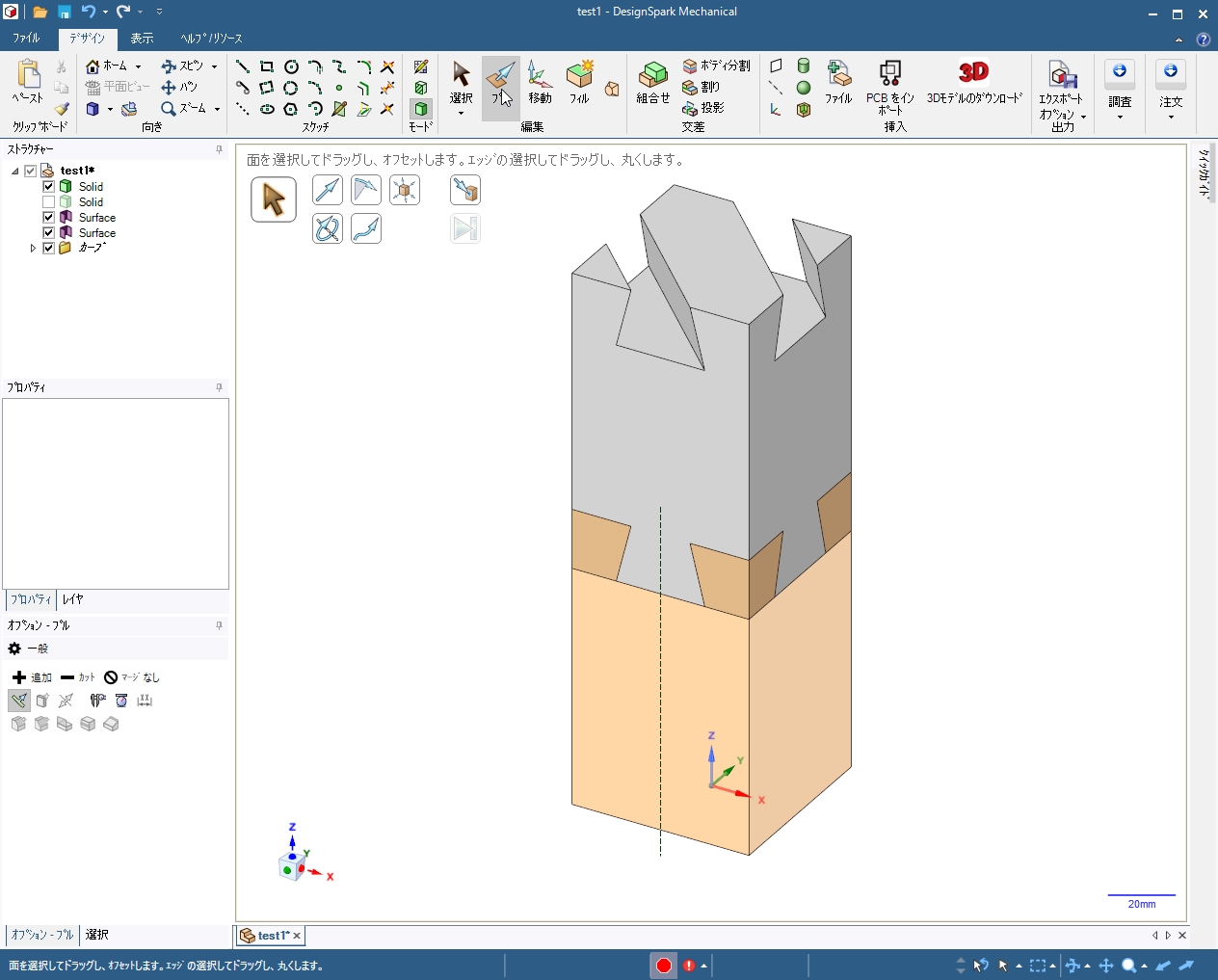Switch to the 表示 ribbon tab
This screenshot has height=980, width=1218.
click(142, 39)
